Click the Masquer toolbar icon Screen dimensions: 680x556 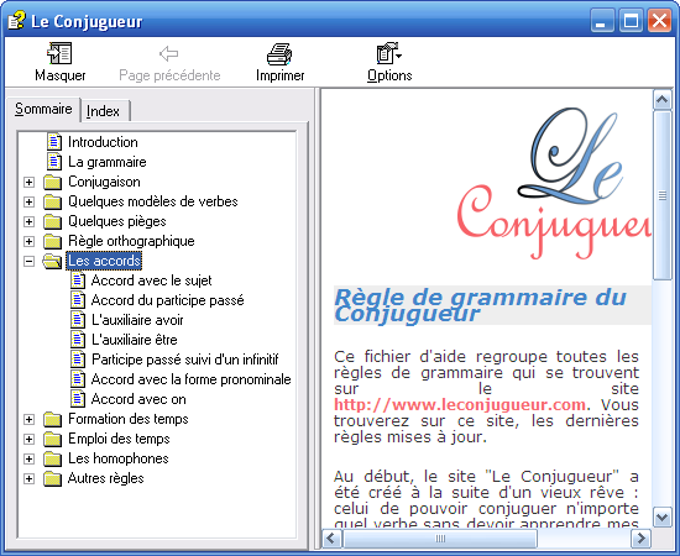59,53
